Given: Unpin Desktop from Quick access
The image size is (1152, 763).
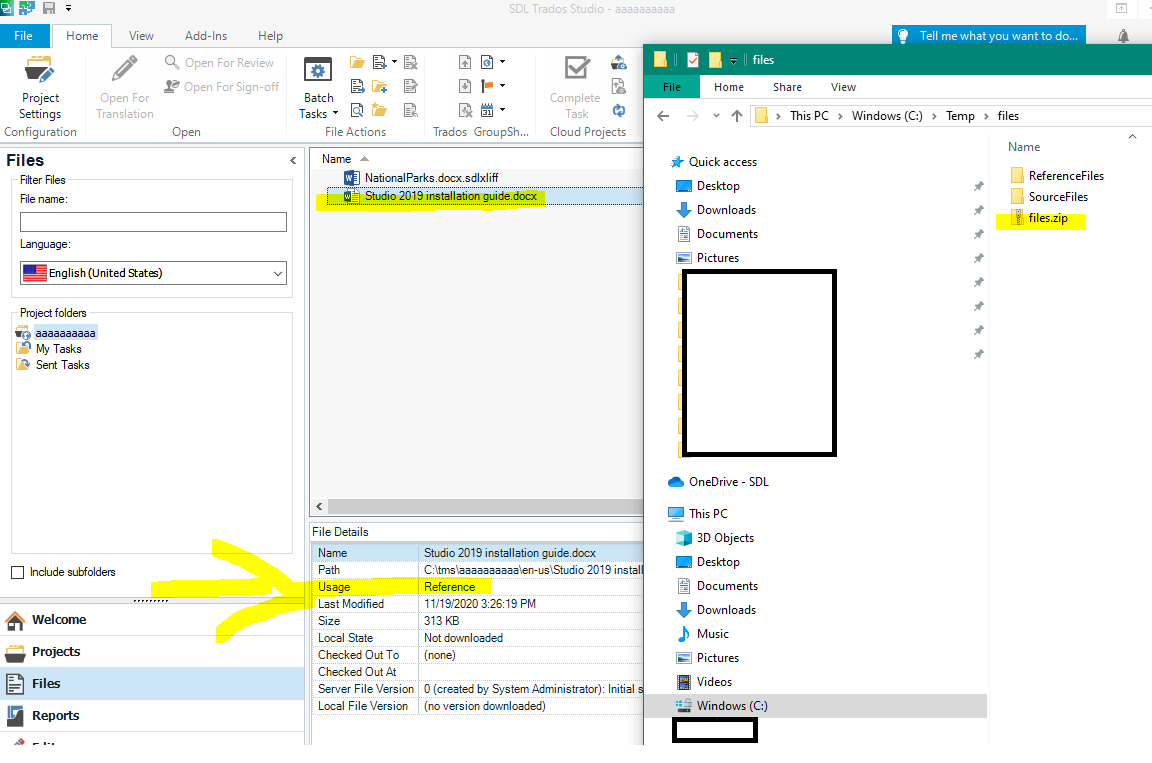Looking at the screenshot, I should tap(979, 187).
